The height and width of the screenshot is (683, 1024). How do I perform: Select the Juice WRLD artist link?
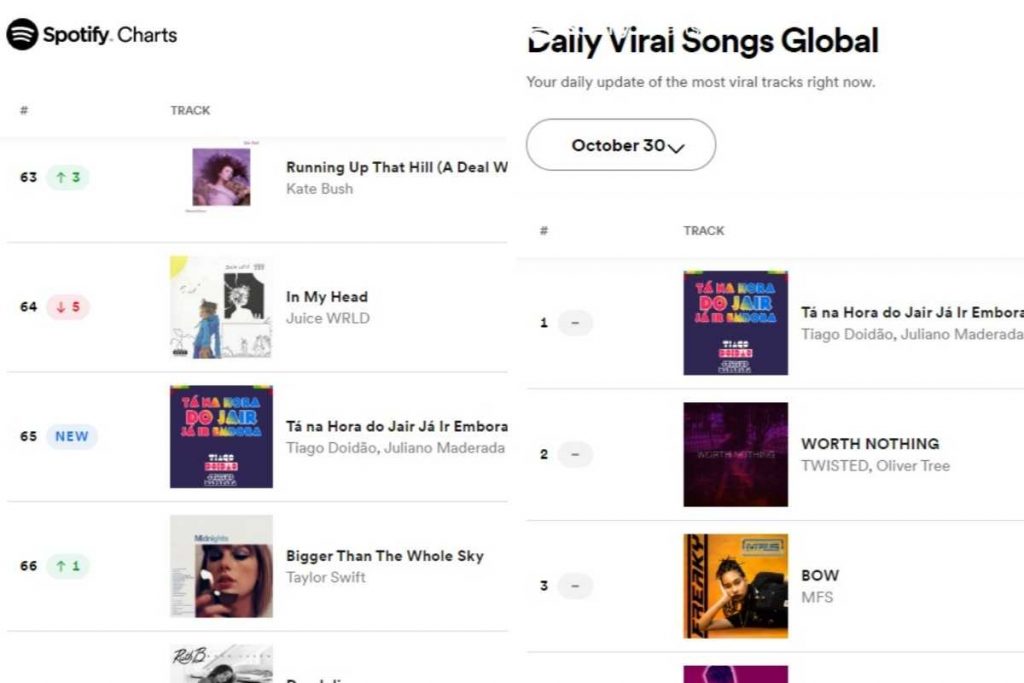click(327, 318)
